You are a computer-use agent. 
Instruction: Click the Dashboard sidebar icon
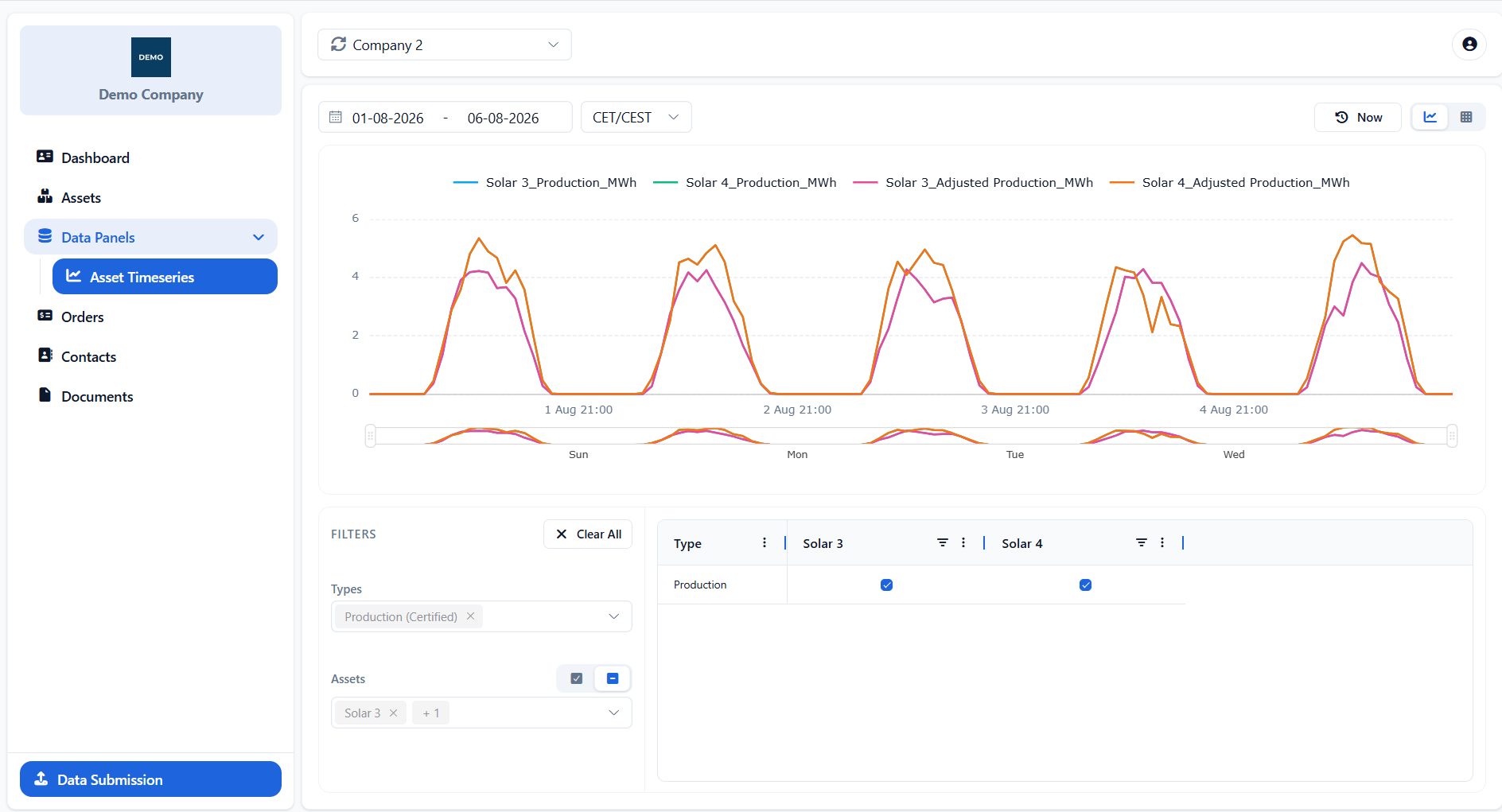[x=45, y=157]
